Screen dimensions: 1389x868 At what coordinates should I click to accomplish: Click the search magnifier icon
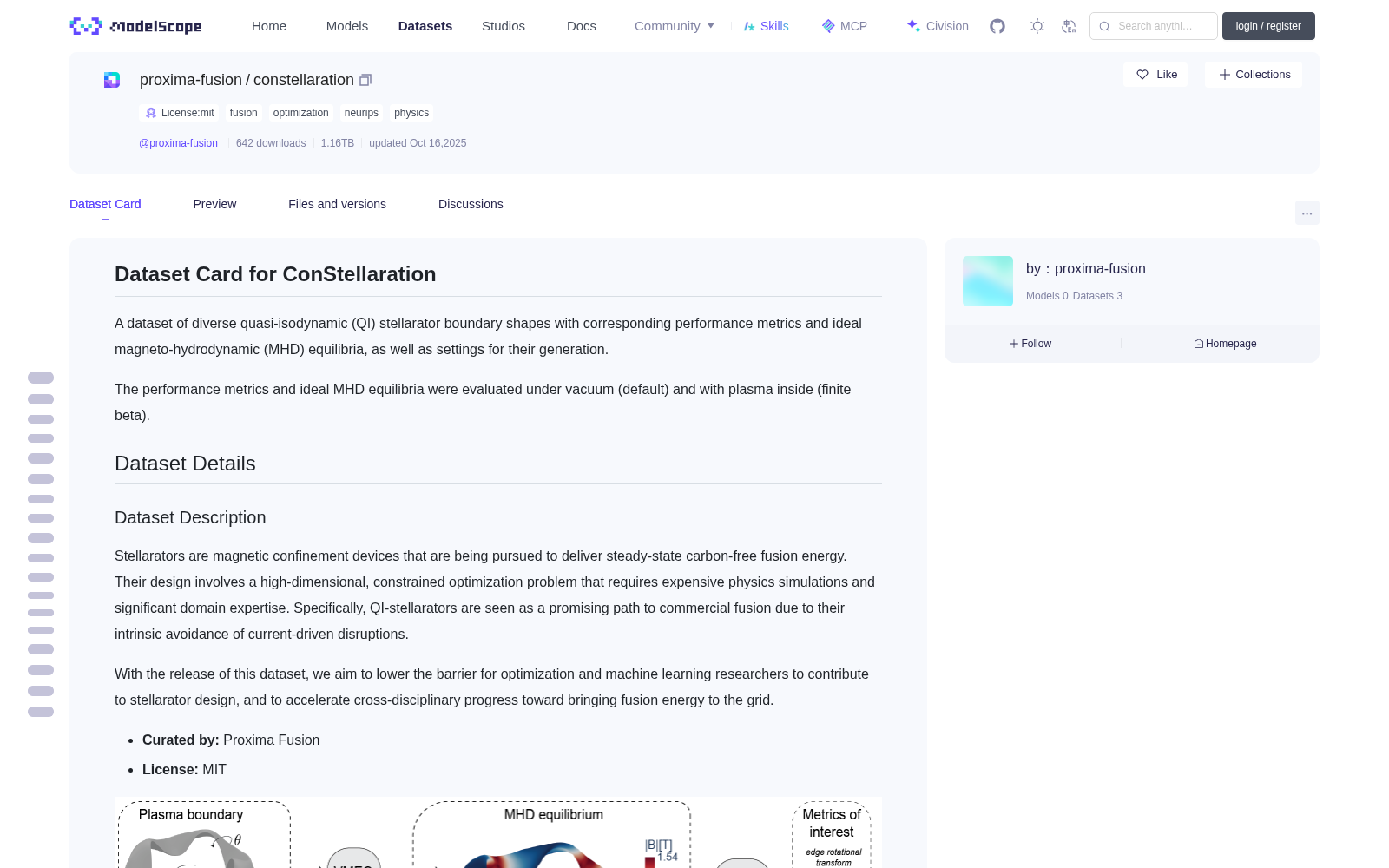[1104, 26]
